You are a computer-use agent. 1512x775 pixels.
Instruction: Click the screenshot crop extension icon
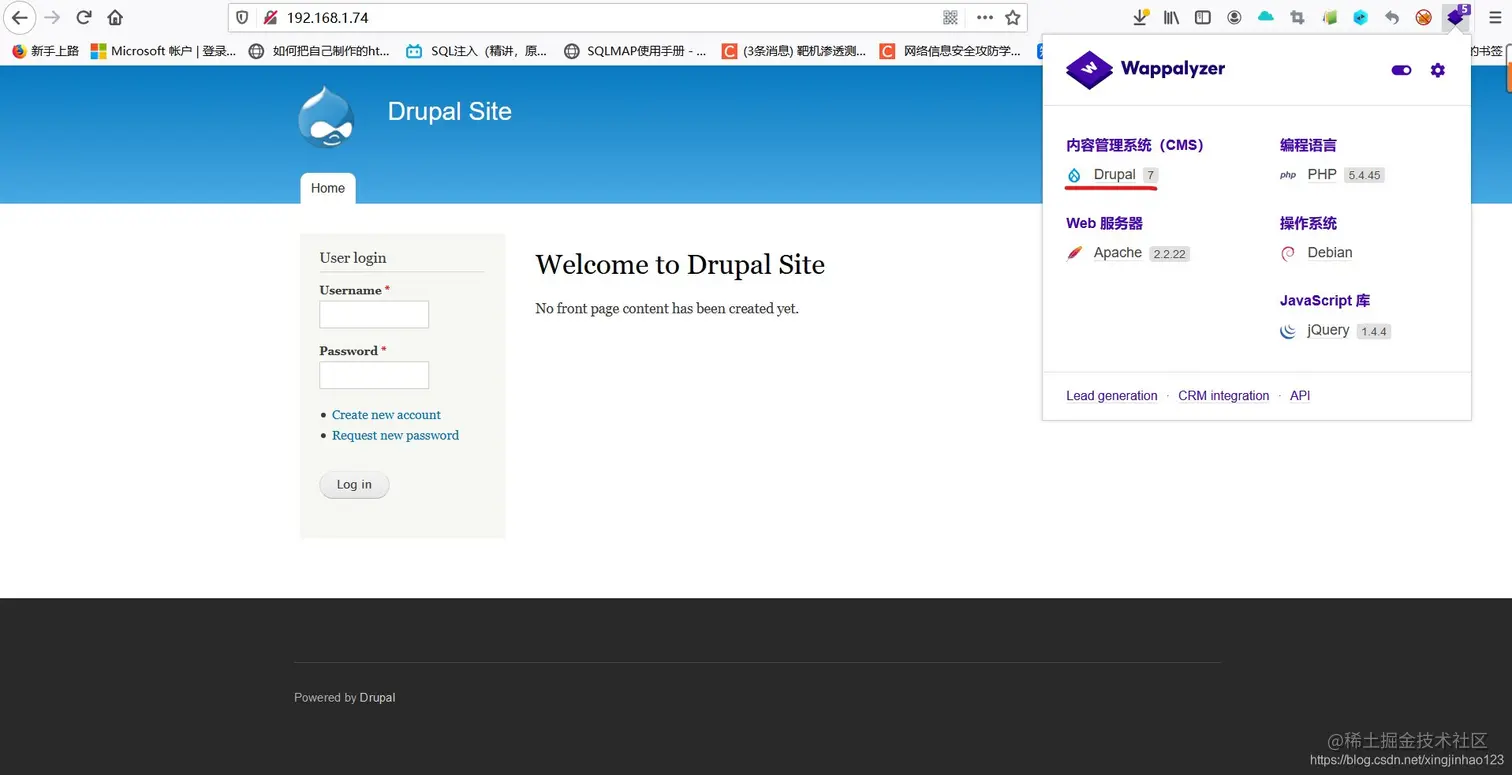(1297, 17)
